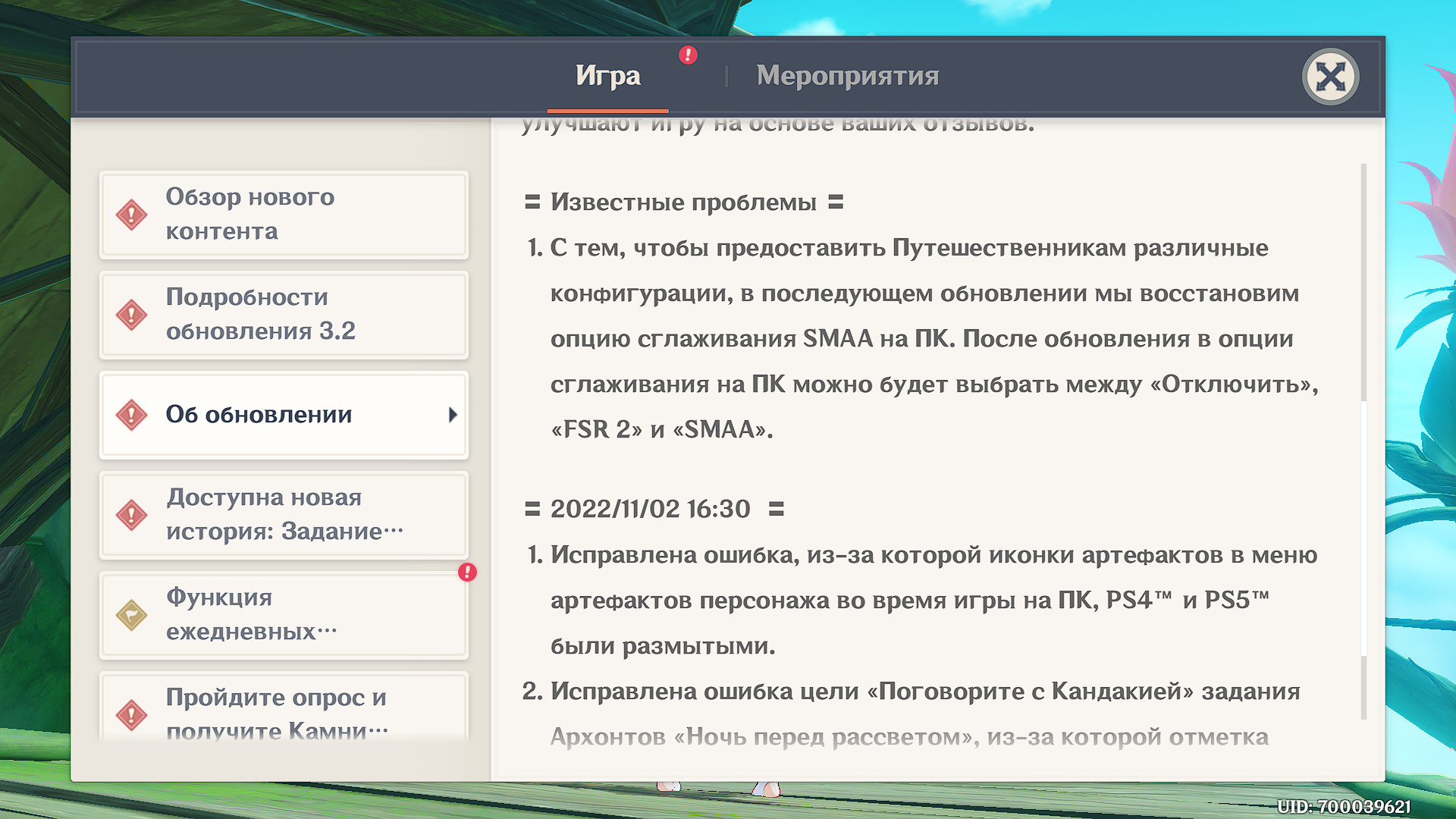
Task: Click red diamond icon beside Пройдите опрос
Action: pyautogui.click(x=131, y=715)
